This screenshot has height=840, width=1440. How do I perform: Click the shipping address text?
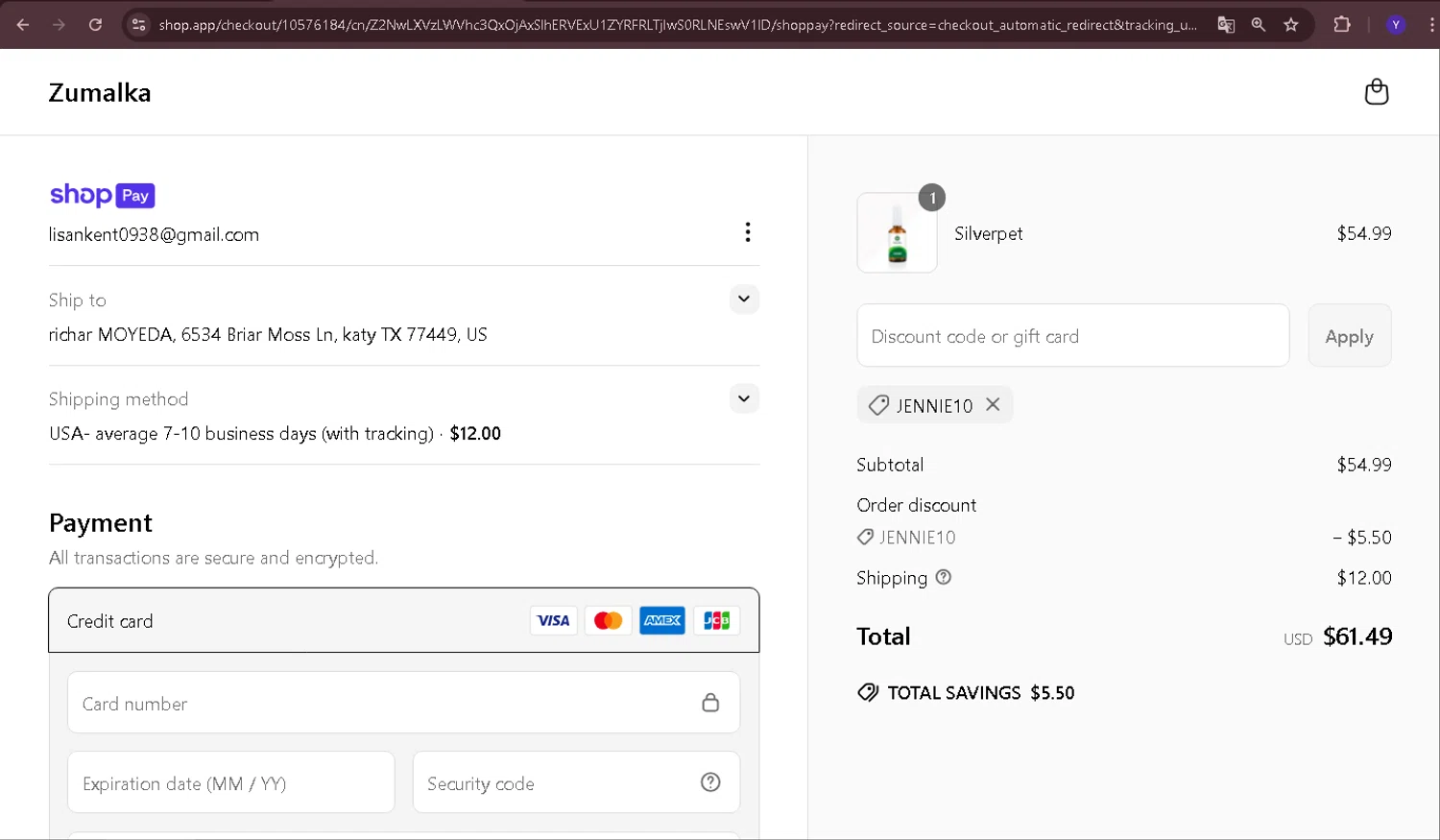pyautogui.click(x=268, y=335)
